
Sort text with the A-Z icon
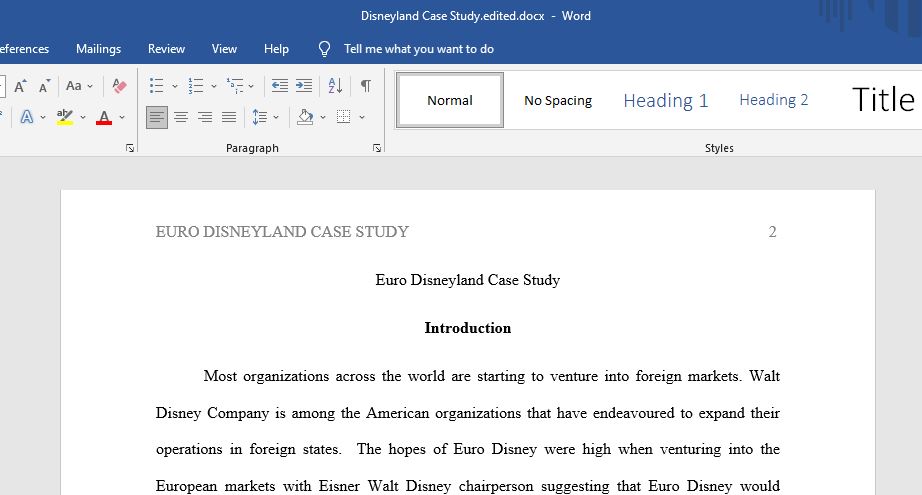click(x=335, y=86)
